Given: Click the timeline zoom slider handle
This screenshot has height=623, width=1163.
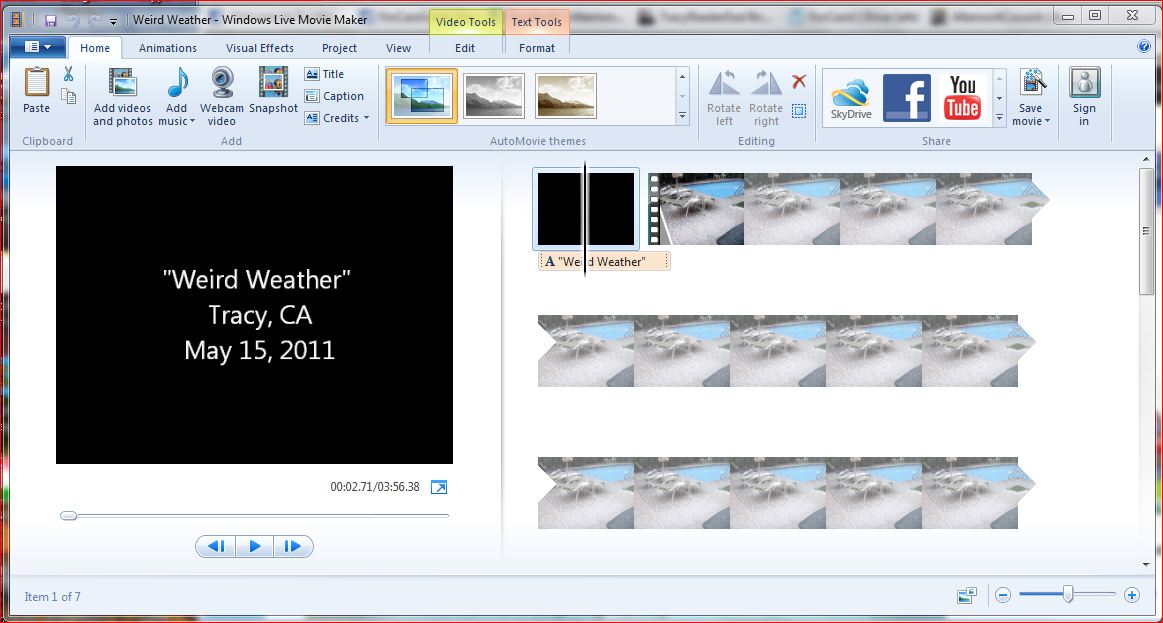Looking at the screenshot, I should tap(1068, 595).
